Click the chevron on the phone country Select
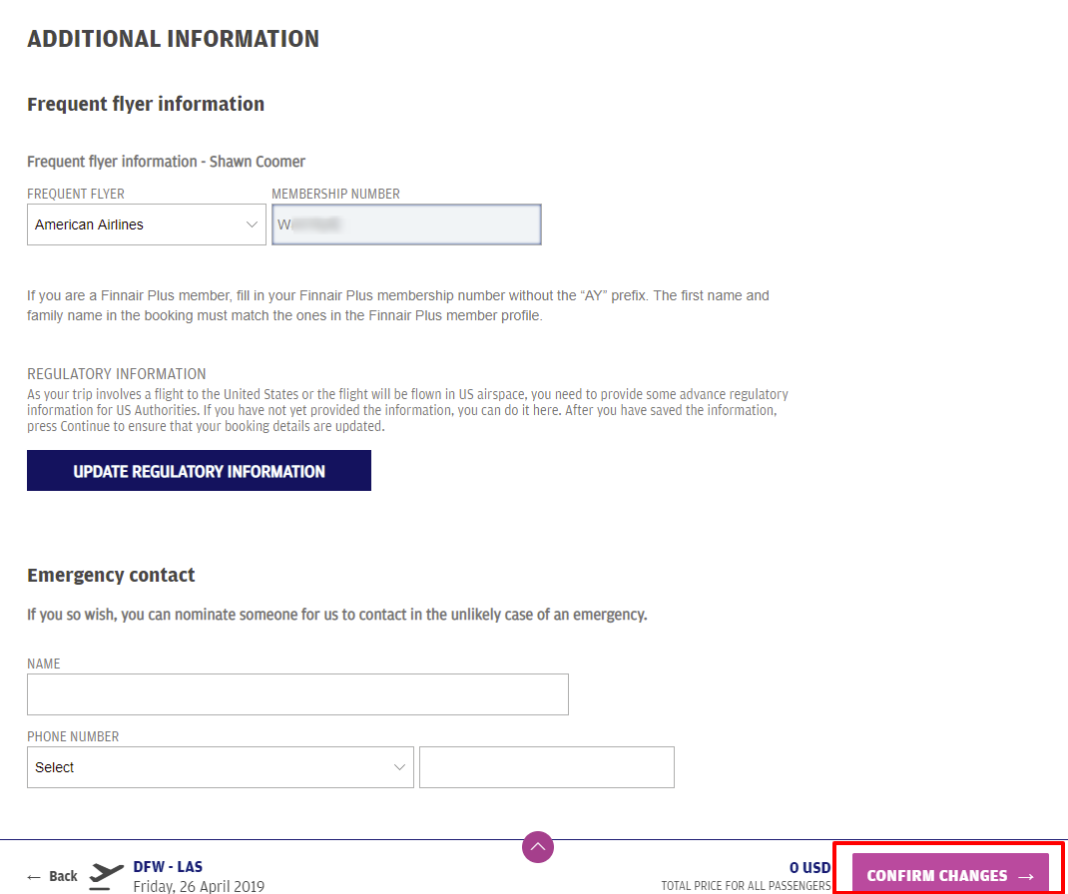 point(400,767)
